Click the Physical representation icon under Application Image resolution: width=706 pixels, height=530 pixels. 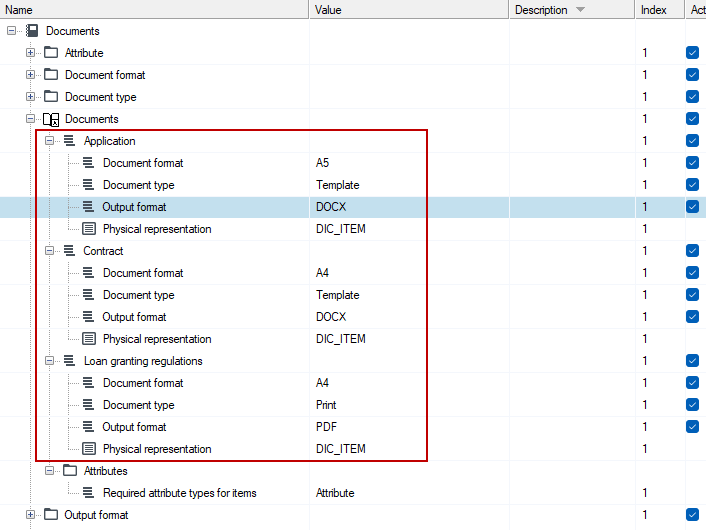coord(89,229)
